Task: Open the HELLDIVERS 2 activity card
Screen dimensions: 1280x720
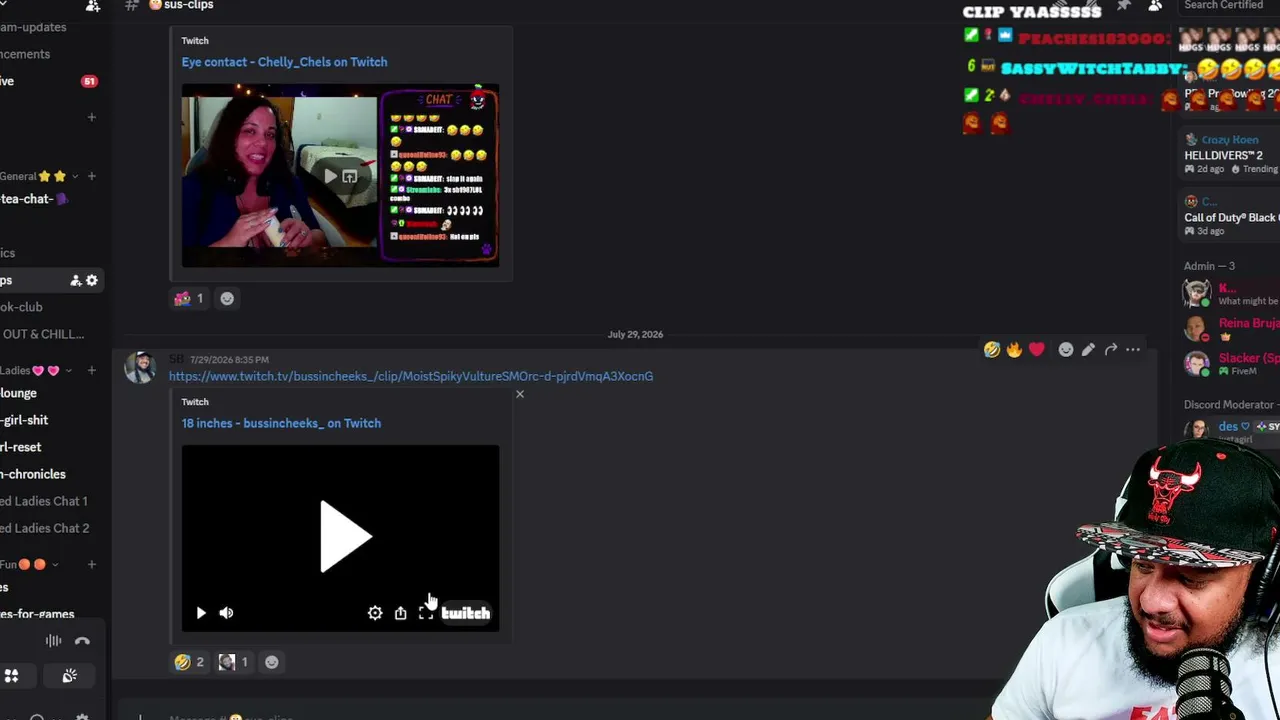Action: (x=1230, y=155)
